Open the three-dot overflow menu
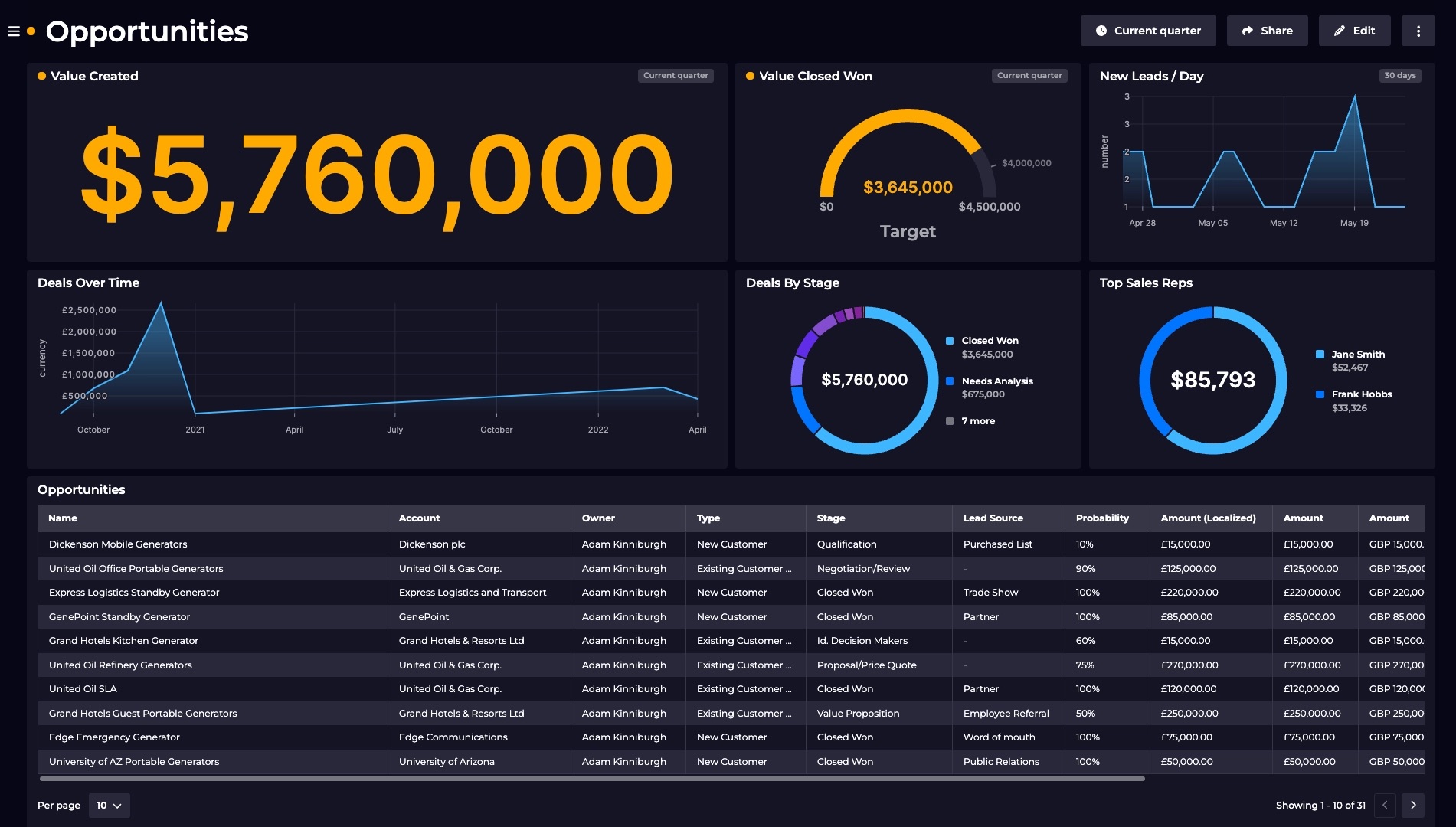 1418,31
